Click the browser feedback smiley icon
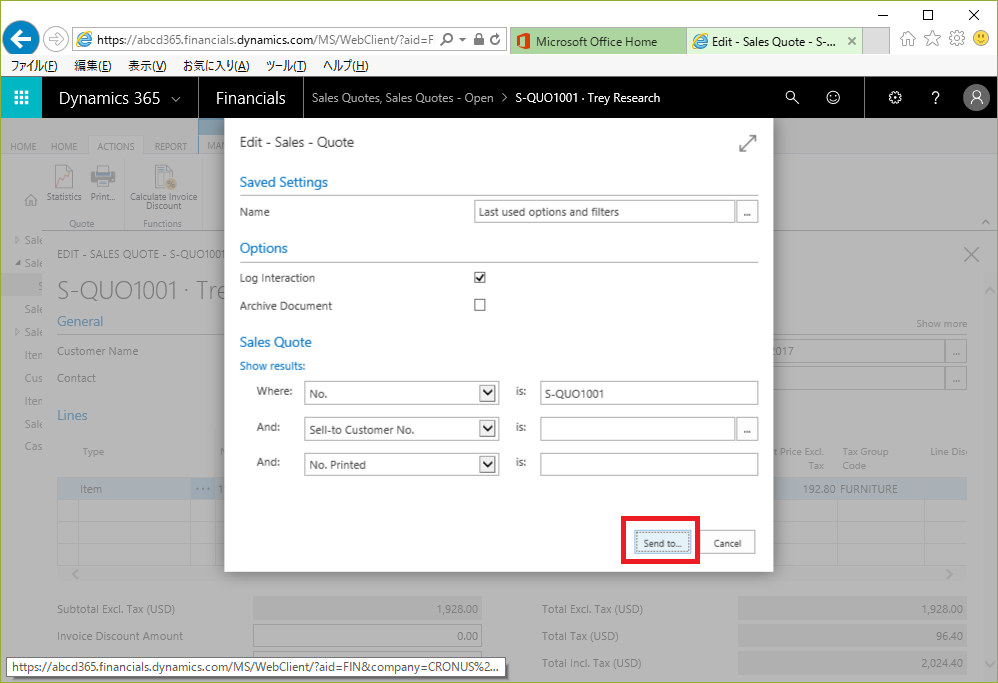998x683 pixels. (981, 39)
